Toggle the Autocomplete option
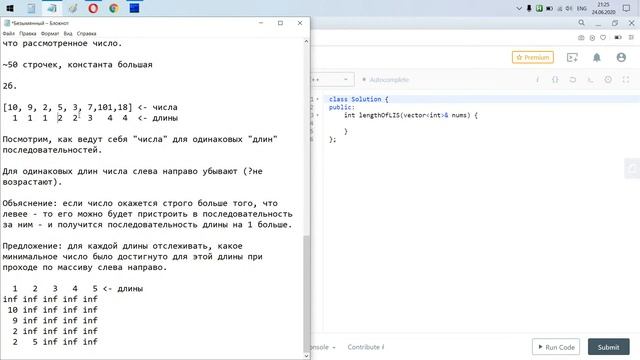This screenshot has width=640, height=360. pyautogui.click(x=386, y=80)
